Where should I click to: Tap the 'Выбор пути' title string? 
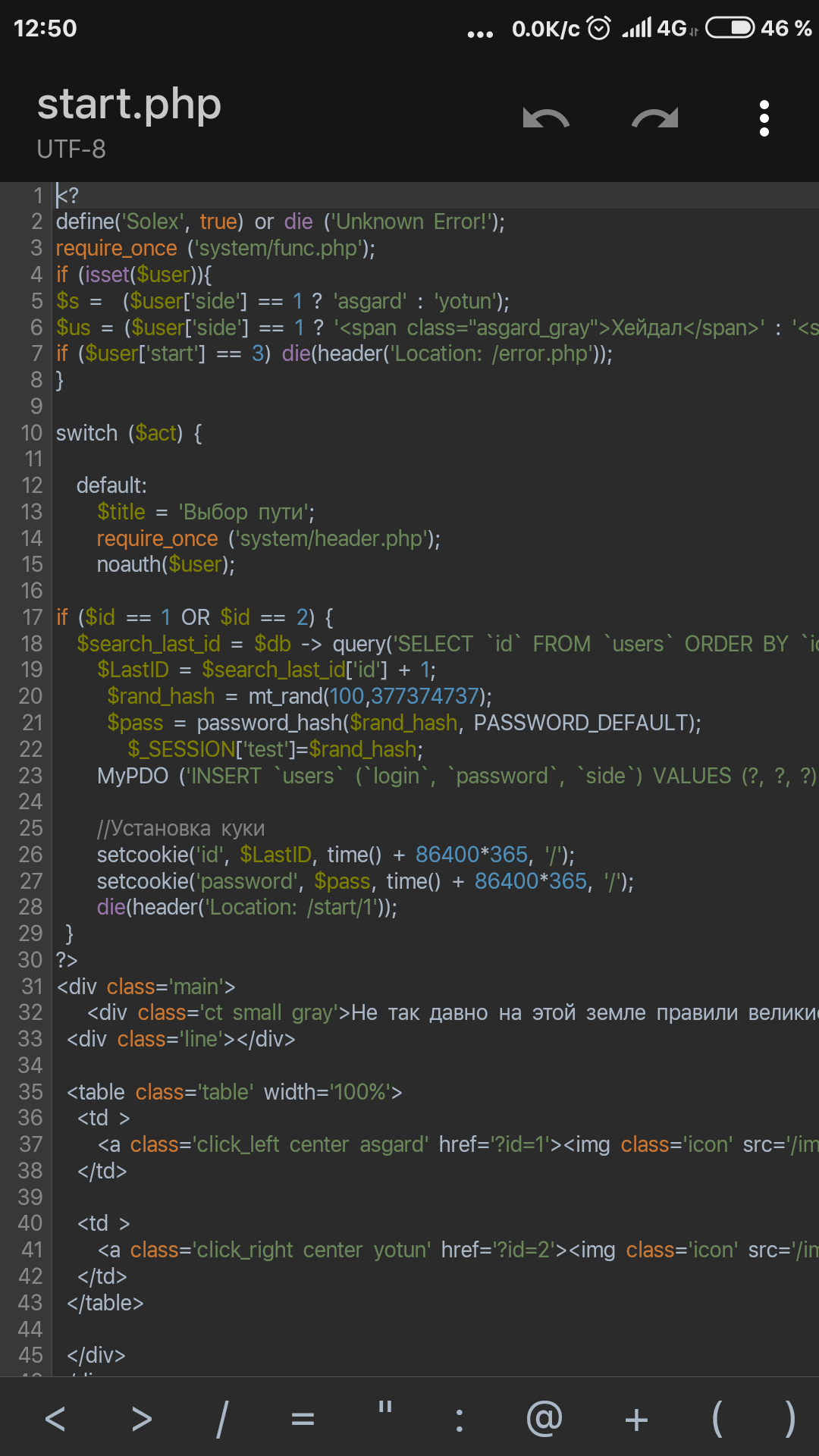pyautogui.click(x=246, y=513)
